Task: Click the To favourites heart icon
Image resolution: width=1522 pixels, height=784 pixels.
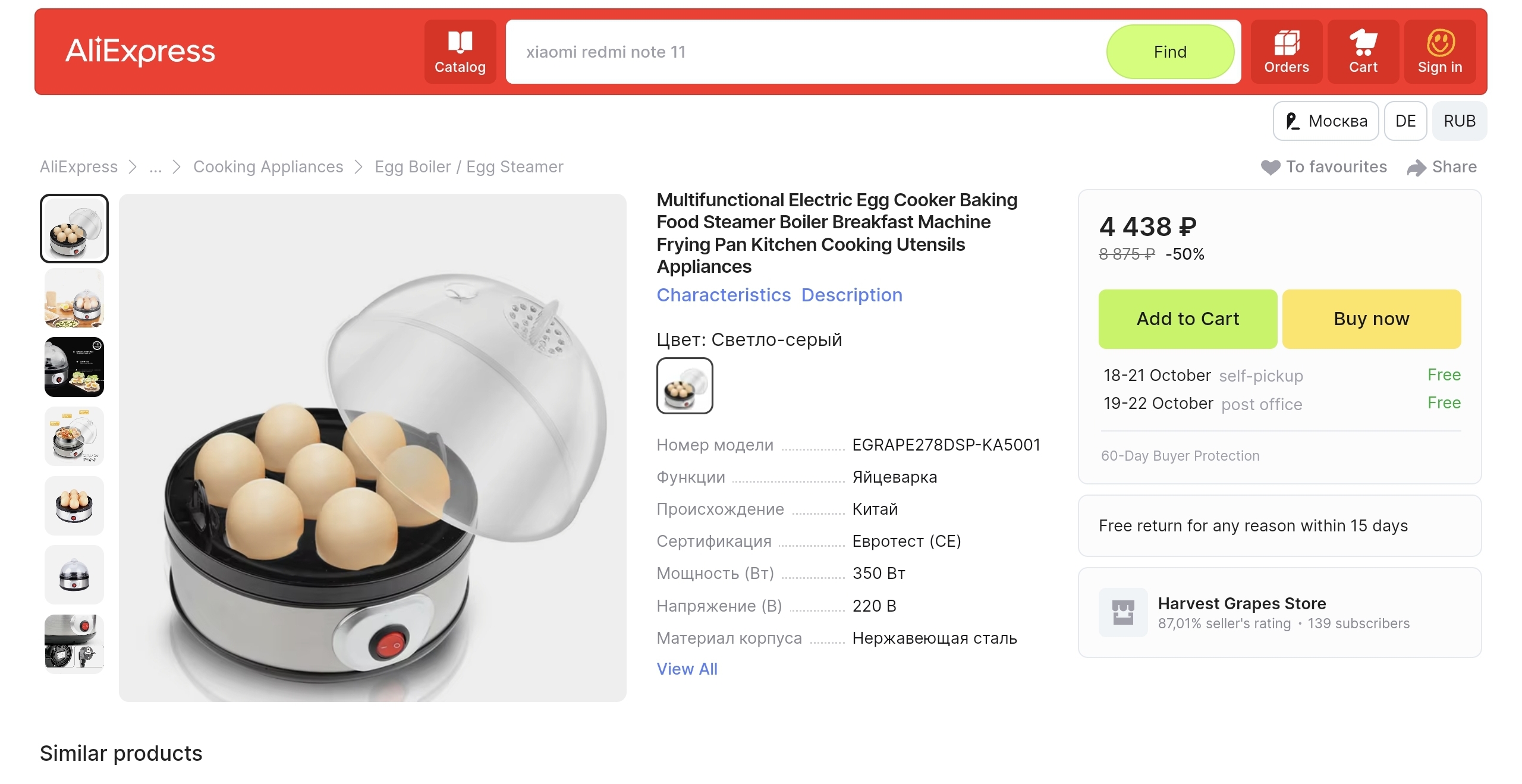Action: [x=1271, y=168]
